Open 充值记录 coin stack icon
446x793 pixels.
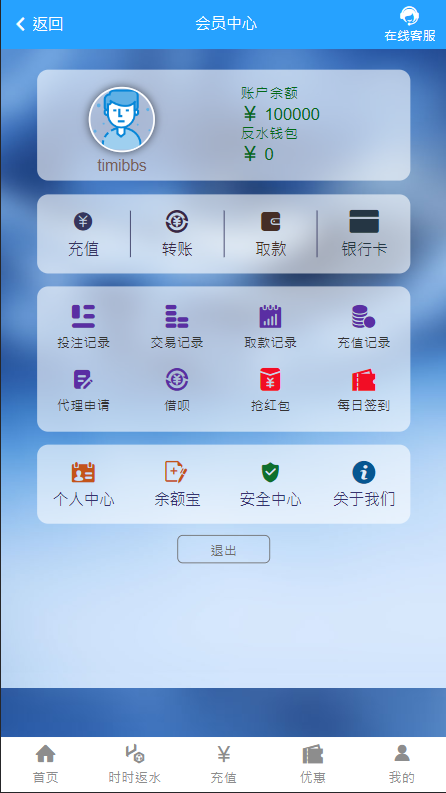point(364,317)
